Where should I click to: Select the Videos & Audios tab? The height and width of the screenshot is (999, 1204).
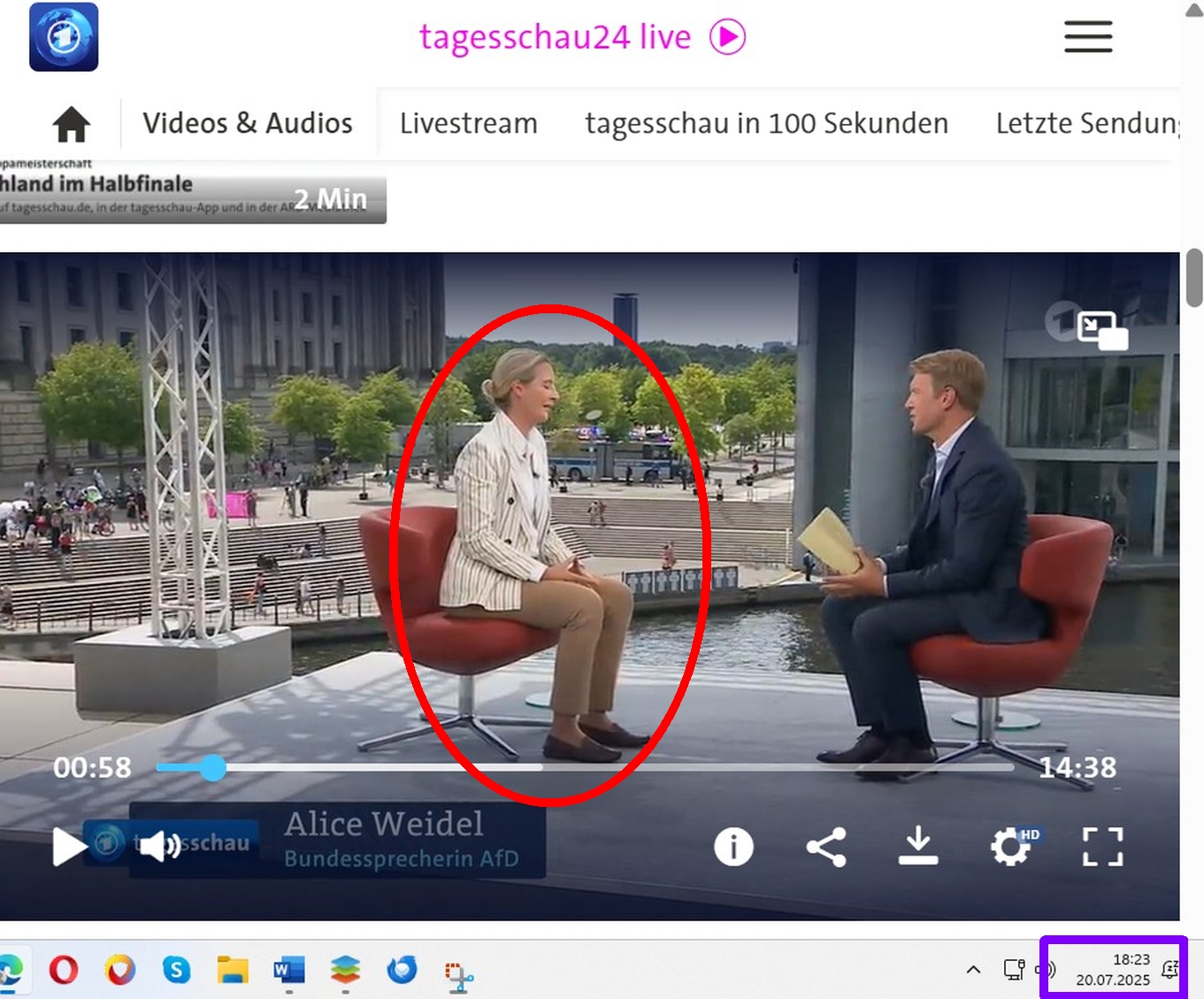pos(248,124)
